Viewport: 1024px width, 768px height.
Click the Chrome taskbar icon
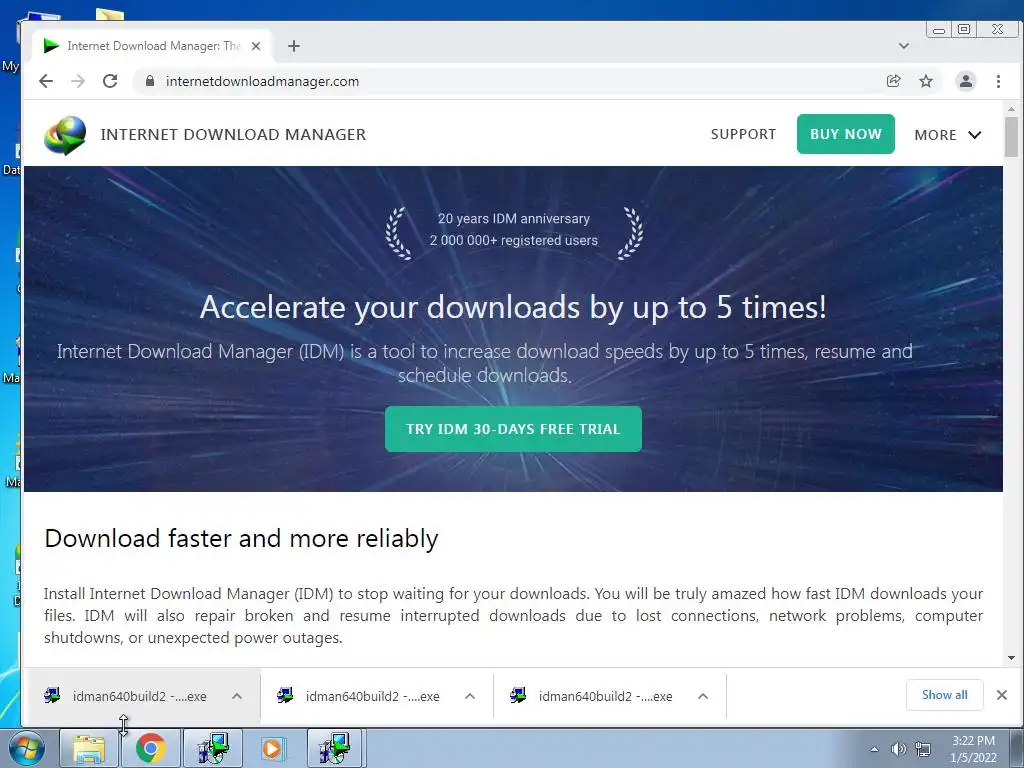[x=150, y=748]
